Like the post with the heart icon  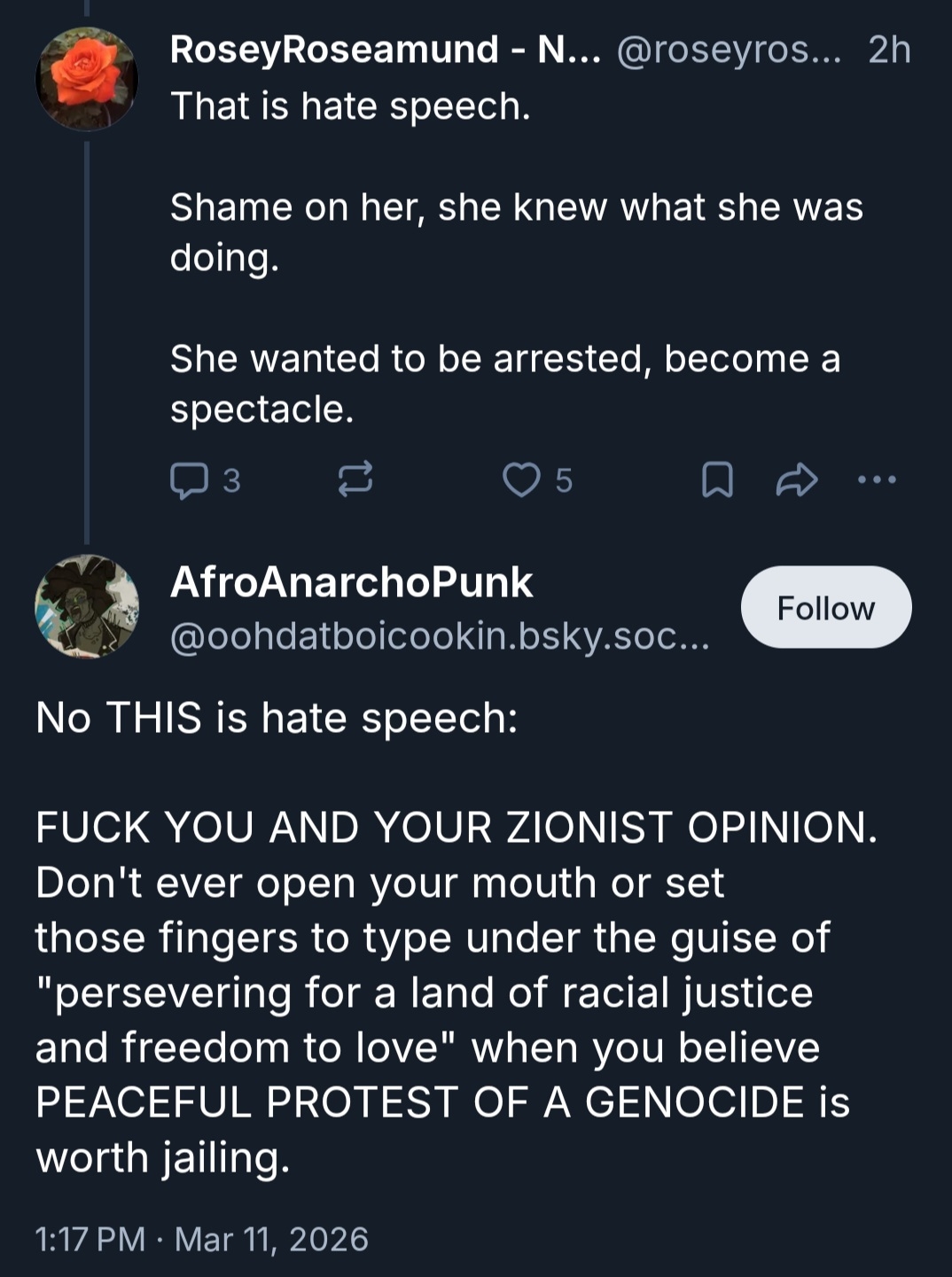click(x=521, y=479)
